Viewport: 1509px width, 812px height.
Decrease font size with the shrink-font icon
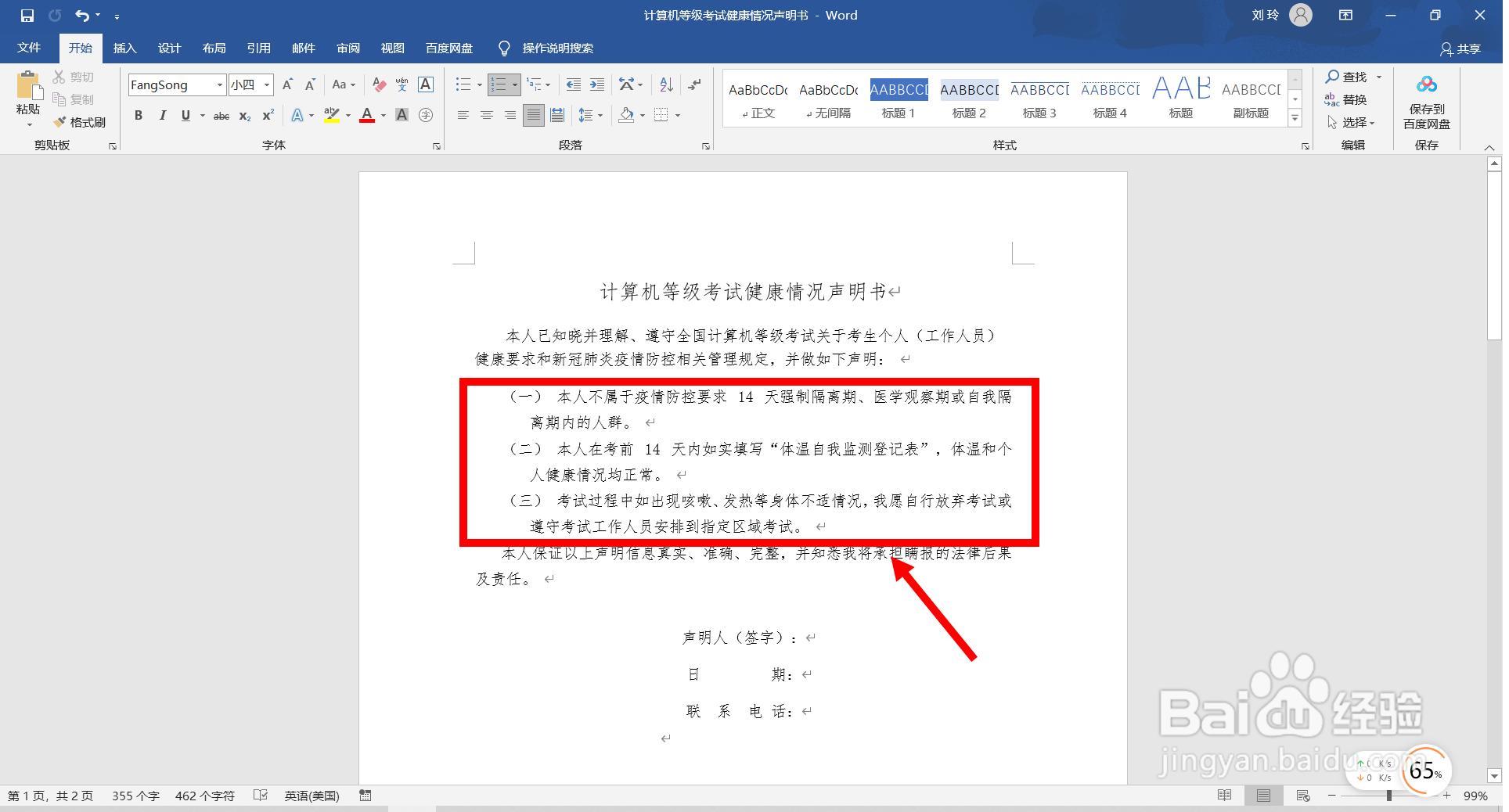click(310, 84)
